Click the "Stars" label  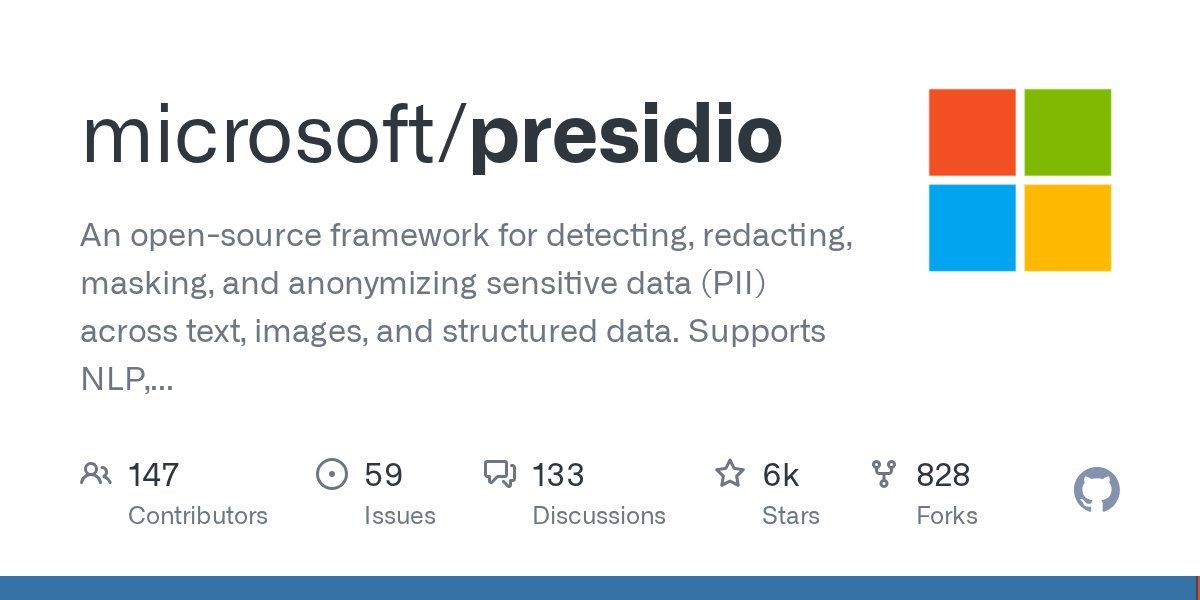pos(790,516)
